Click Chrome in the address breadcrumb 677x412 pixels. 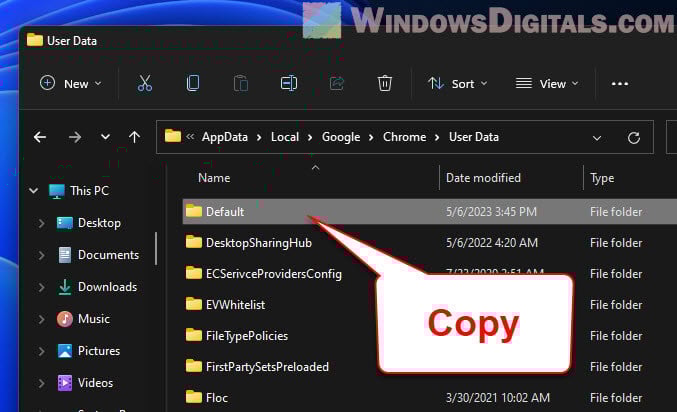click(x=404, y=137)
